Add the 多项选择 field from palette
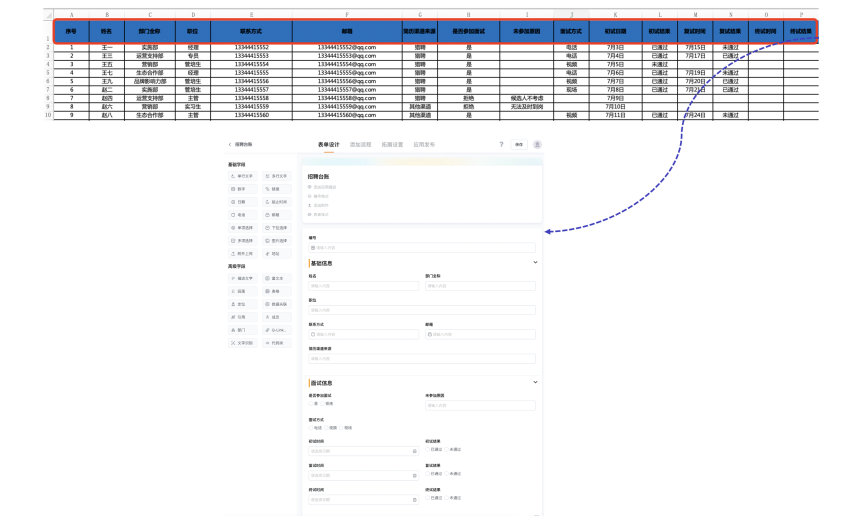Image resolution: width=863 pixels, height=516 pixels. (x=242, y=240)
